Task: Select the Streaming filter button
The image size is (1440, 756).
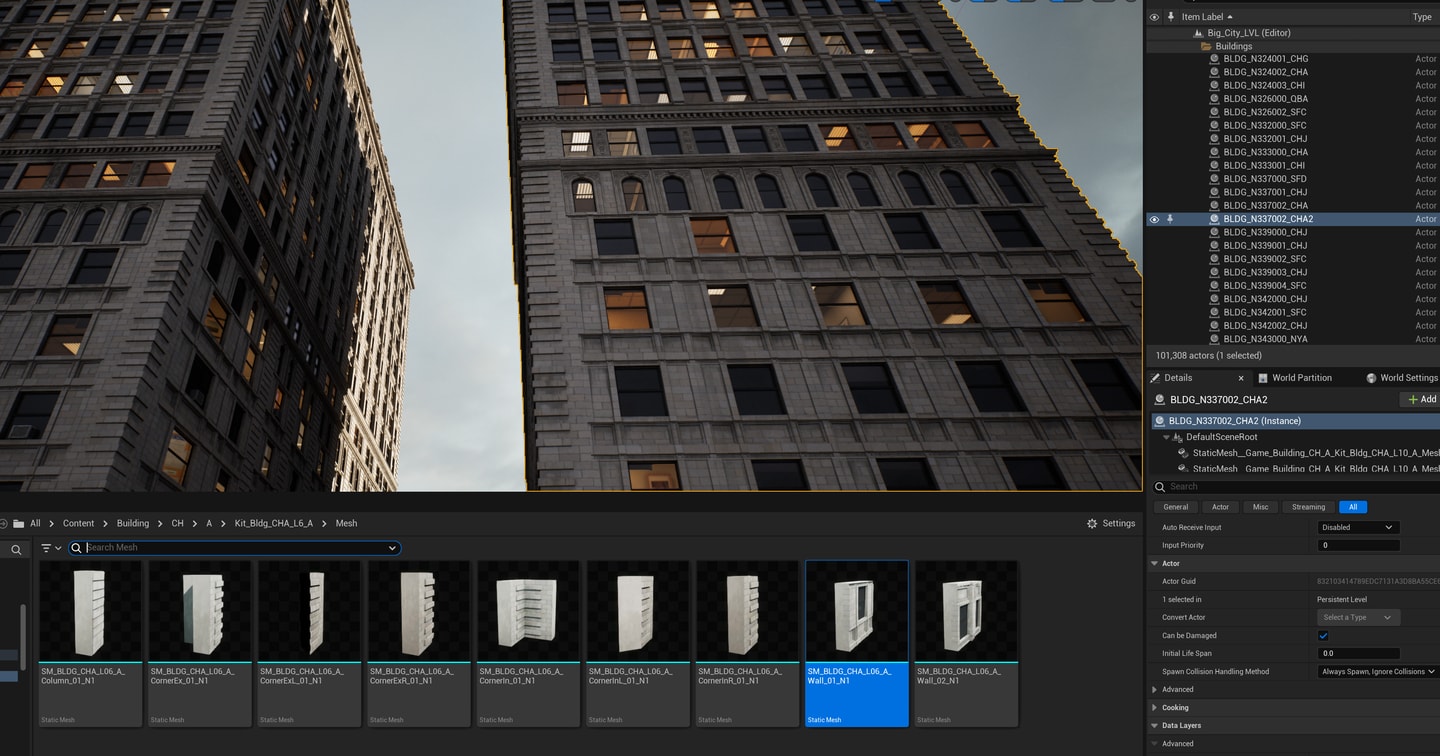Action: [x=1308, y=507]
